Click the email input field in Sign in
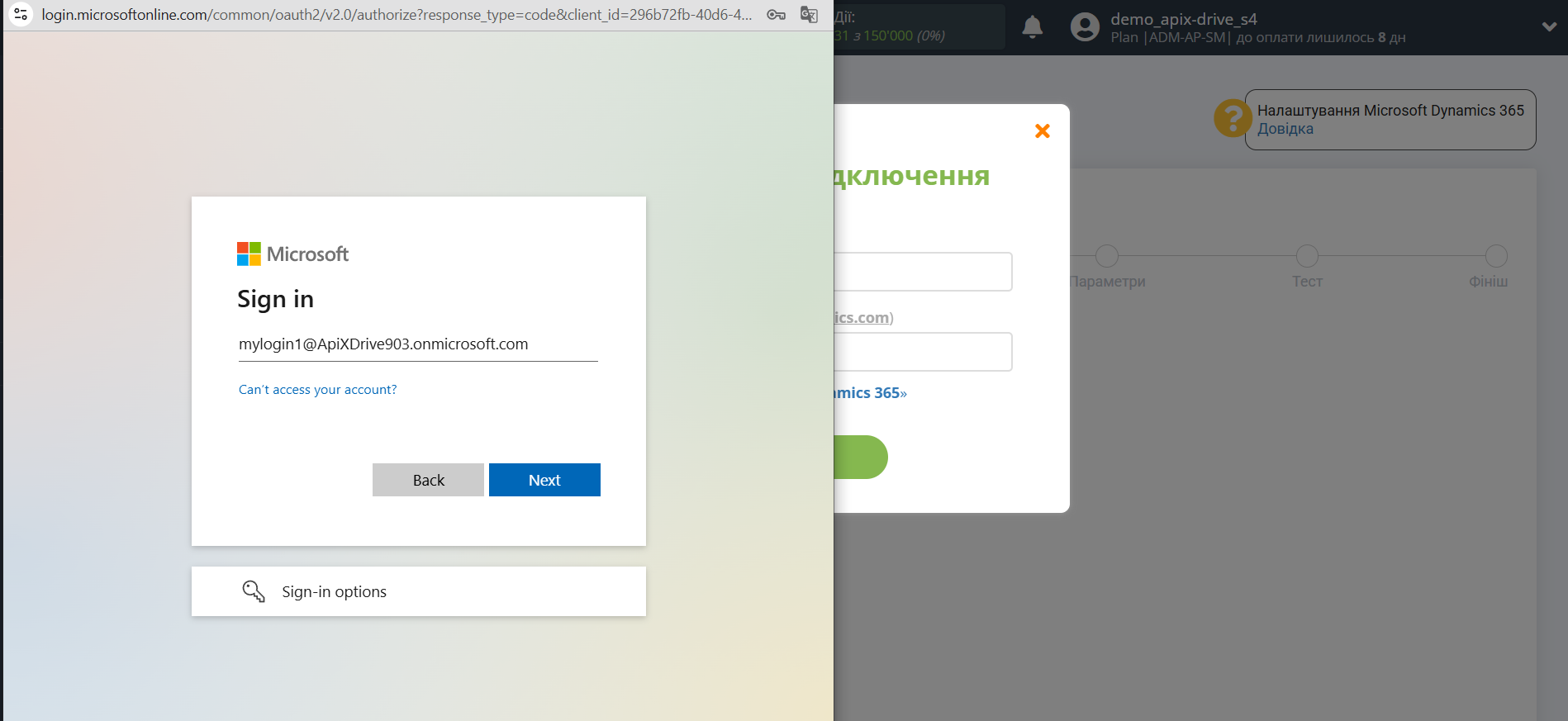The image size is (1568, 721). pos(418,344)
